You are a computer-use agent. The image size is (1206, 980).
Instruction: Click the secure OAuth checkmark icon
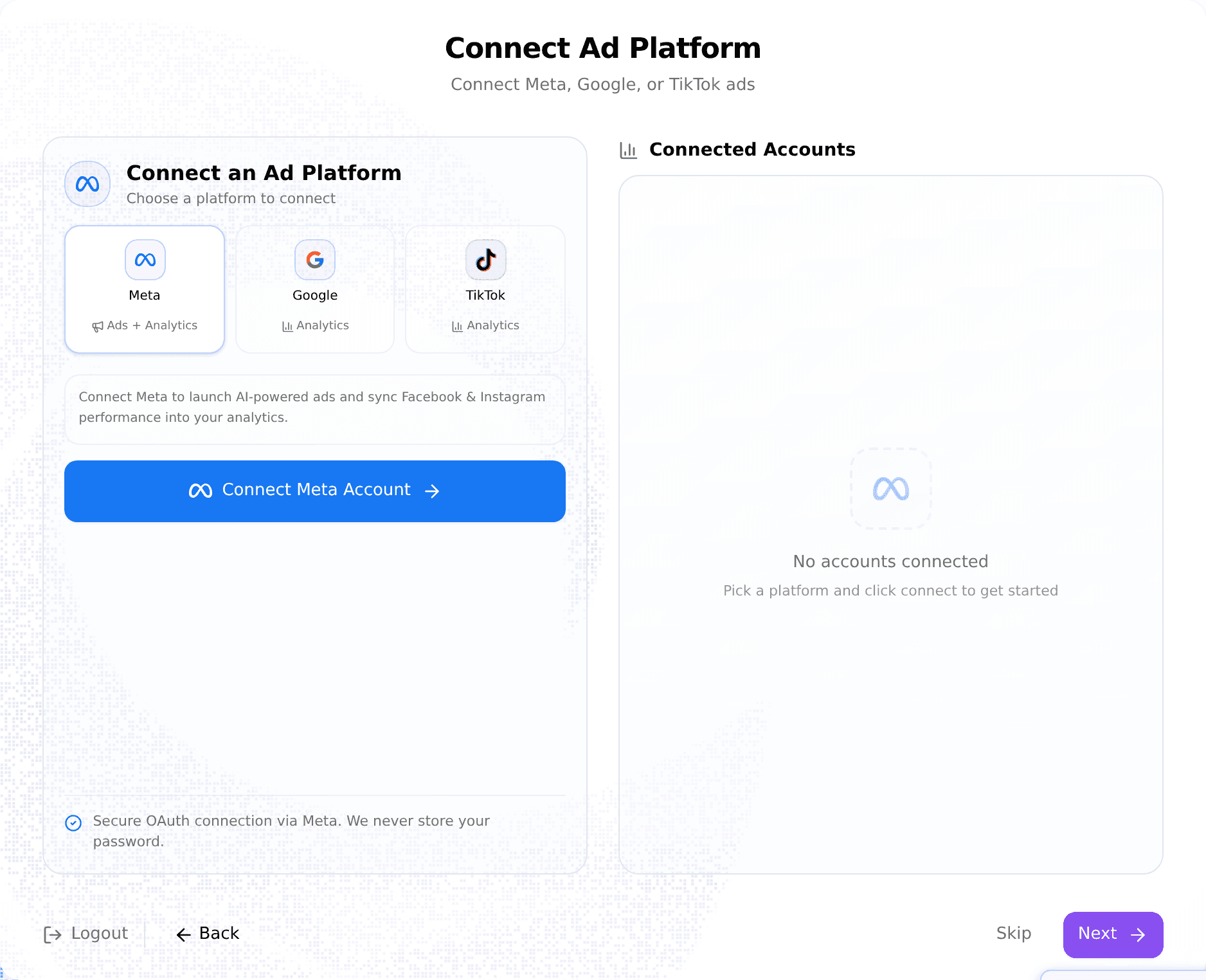74,823
